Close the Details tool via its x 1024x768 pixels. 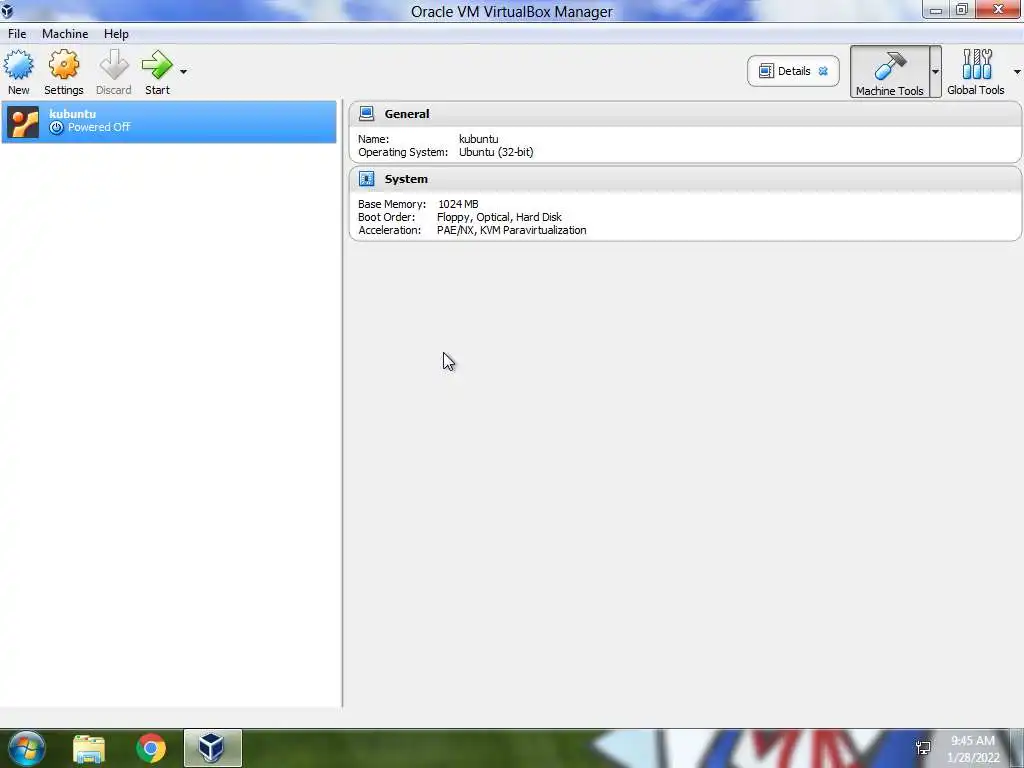(x=824, y=71)
